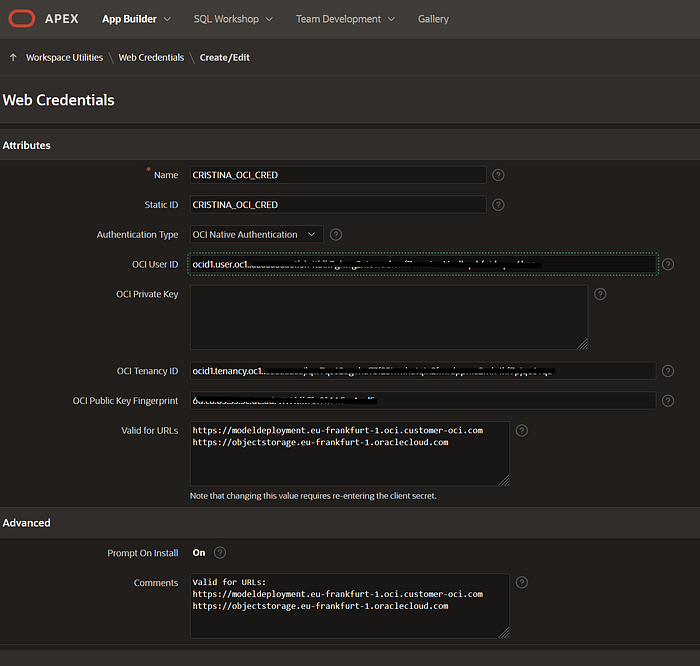The image size is (700, 666).
Task: Expand the App Builder menu arrow
Action: point(167,19)
